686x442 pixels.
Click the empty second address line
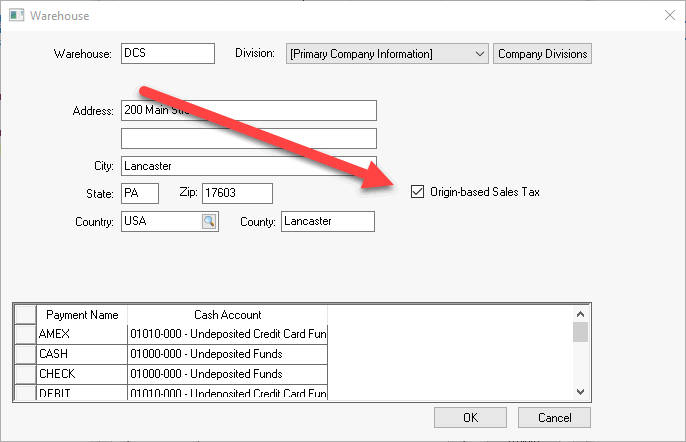tap(247, 138)
